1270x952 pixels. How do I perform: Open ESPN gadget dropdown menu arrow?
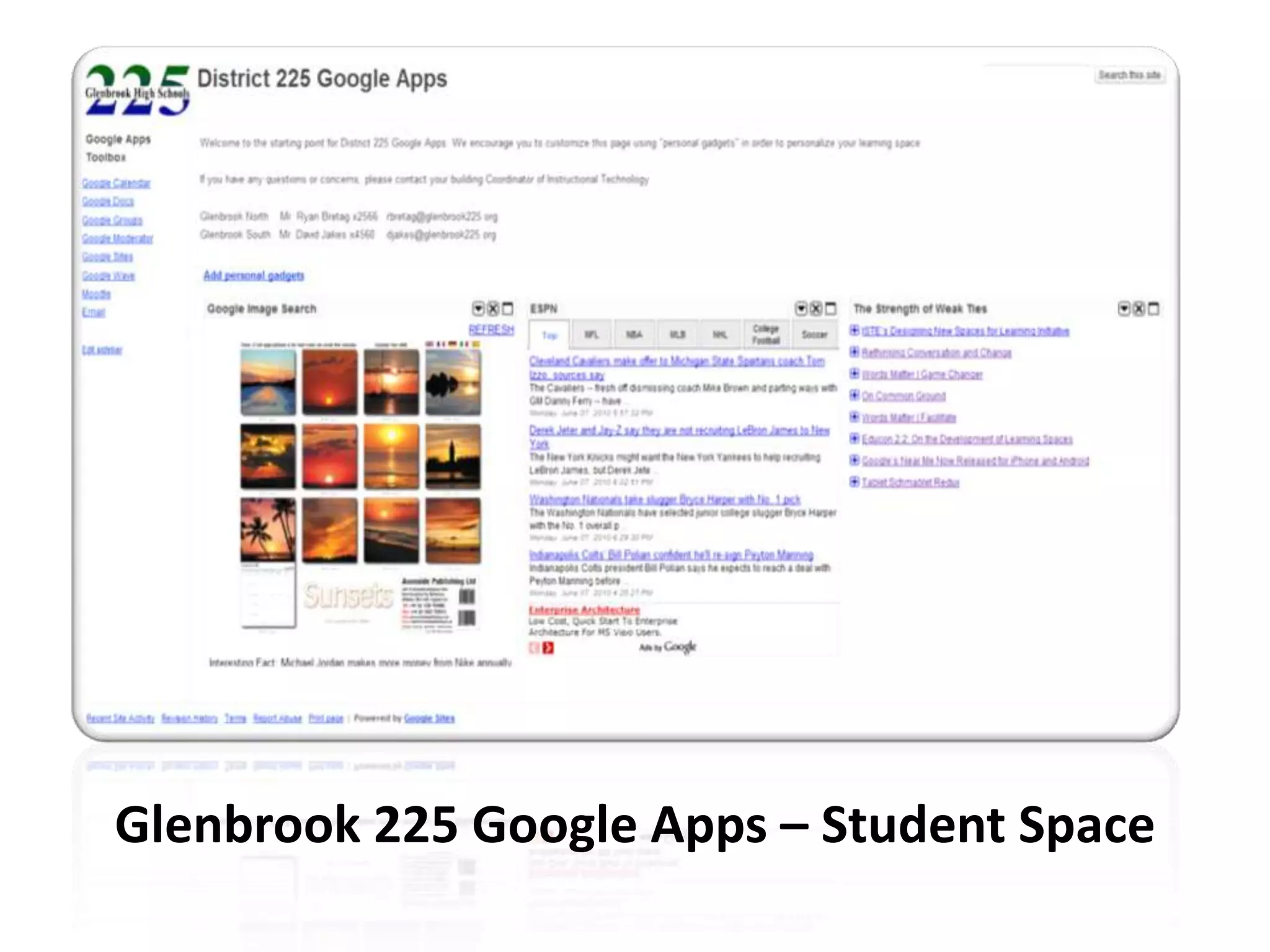coord(801,309)
